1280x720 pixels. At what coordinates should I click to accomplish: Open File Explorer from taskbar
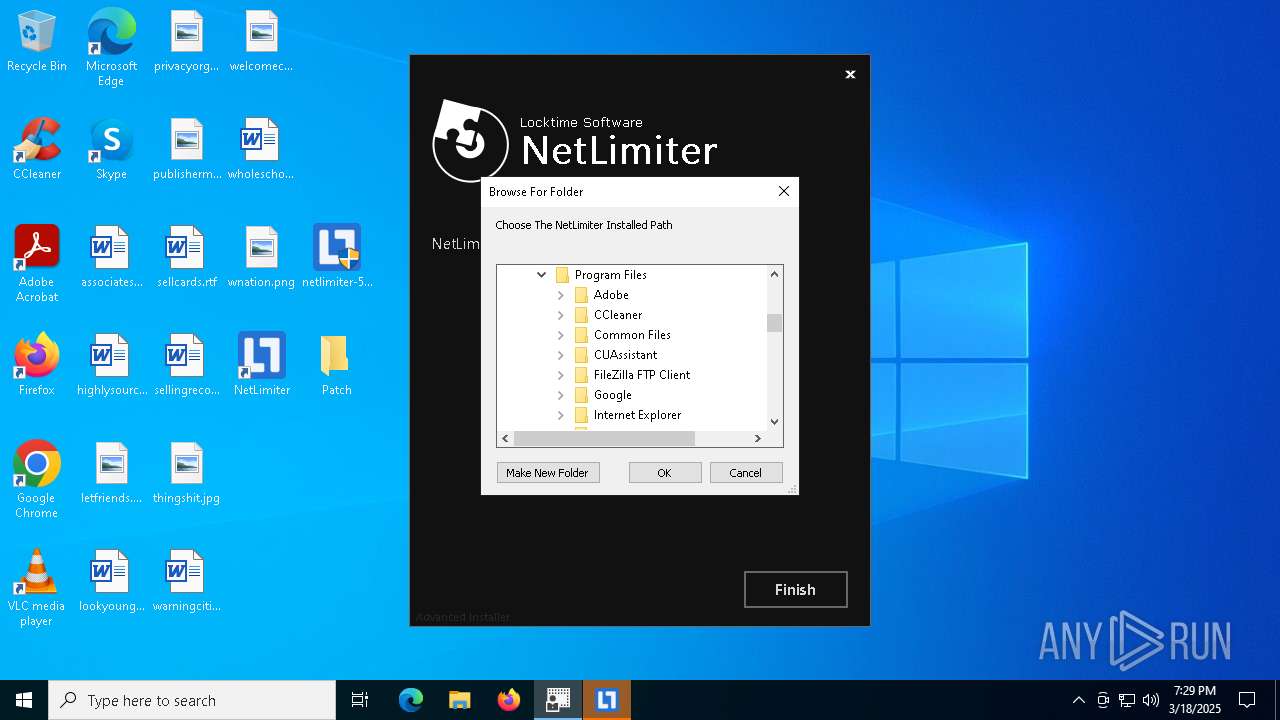tap(460, 700)
